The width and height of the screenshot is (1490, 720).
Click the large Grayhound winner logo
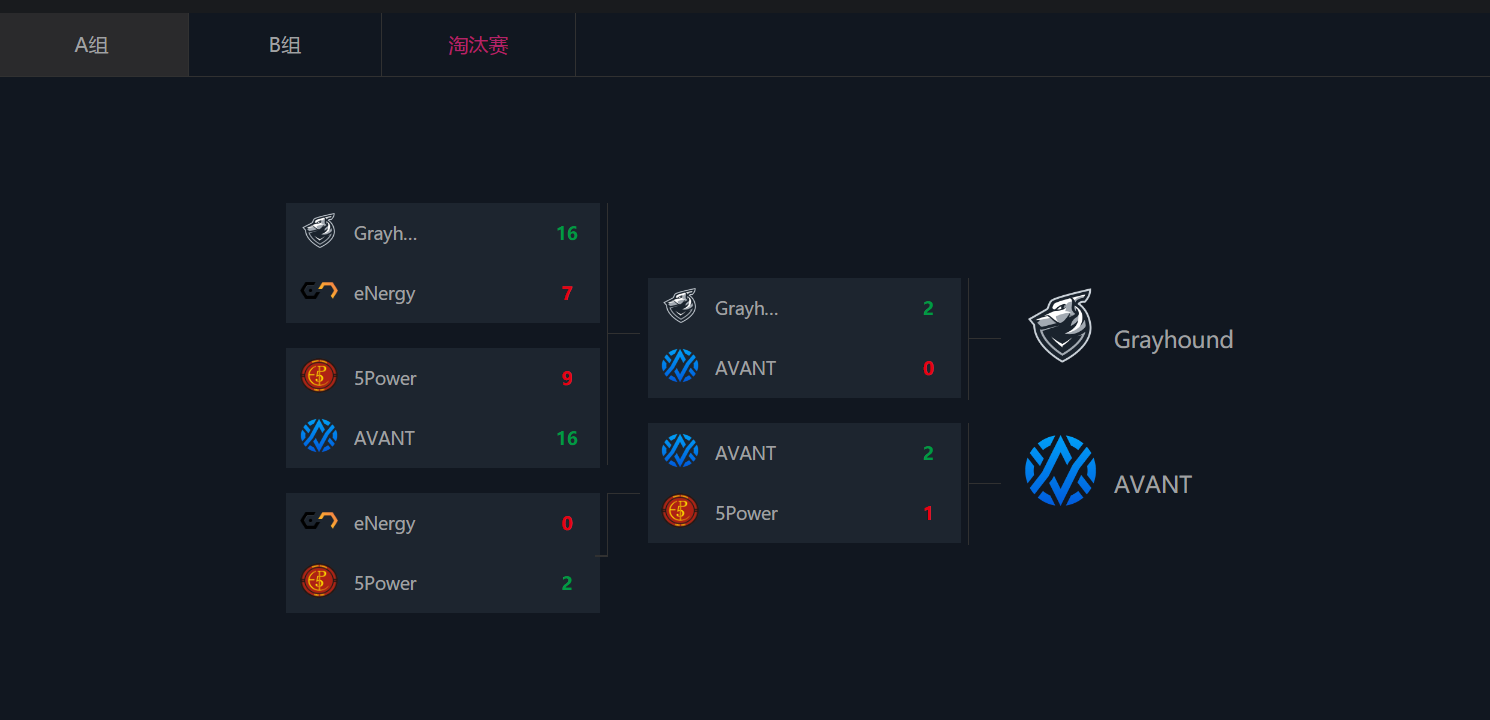[x=1060, y=325]
